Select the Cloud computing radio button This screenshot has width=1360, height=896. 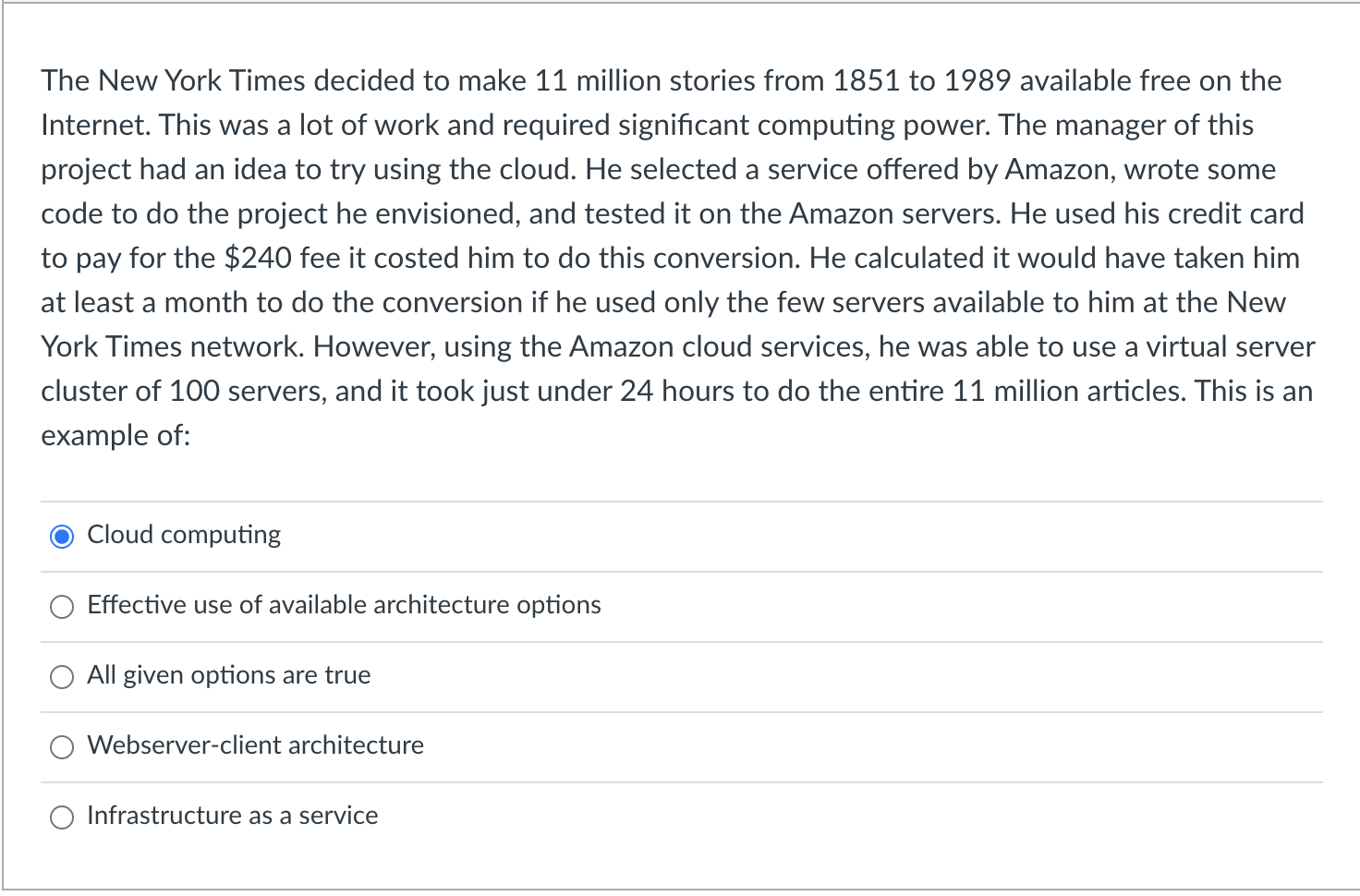[x=62, y=537]
